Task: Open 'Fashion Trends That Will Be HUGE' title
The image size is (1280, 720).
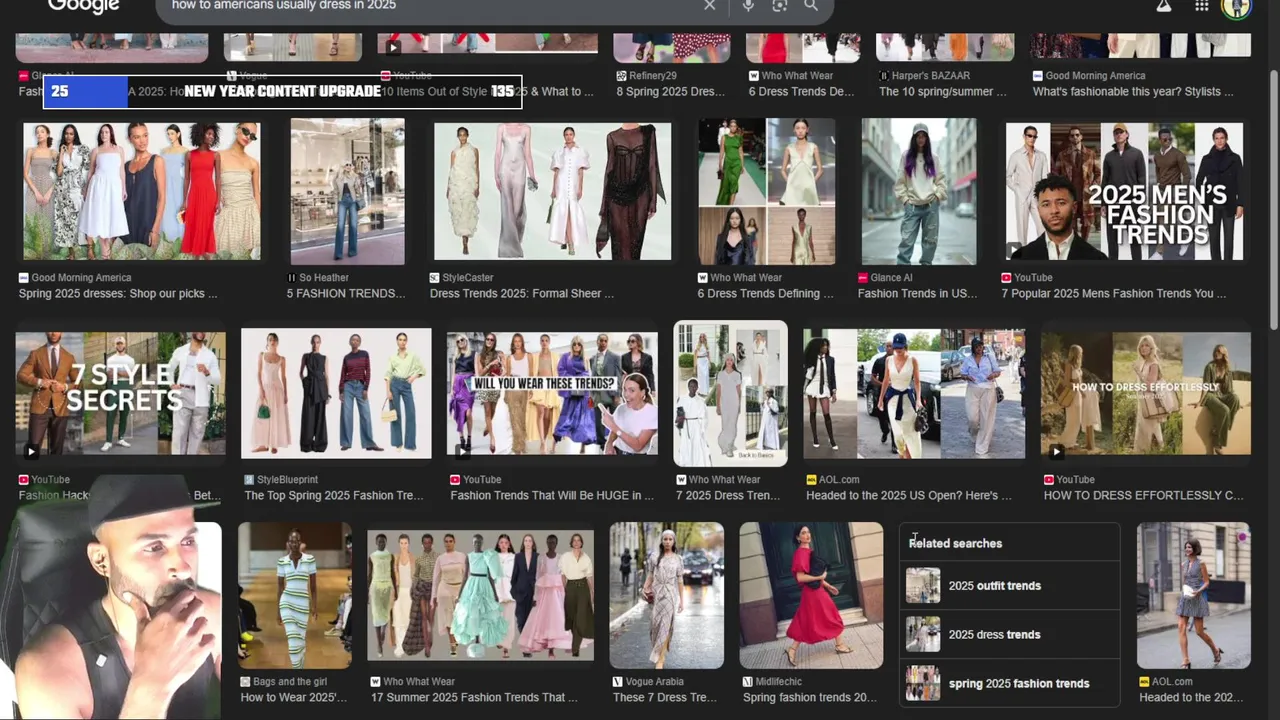Action: click(x=552, y=496)
